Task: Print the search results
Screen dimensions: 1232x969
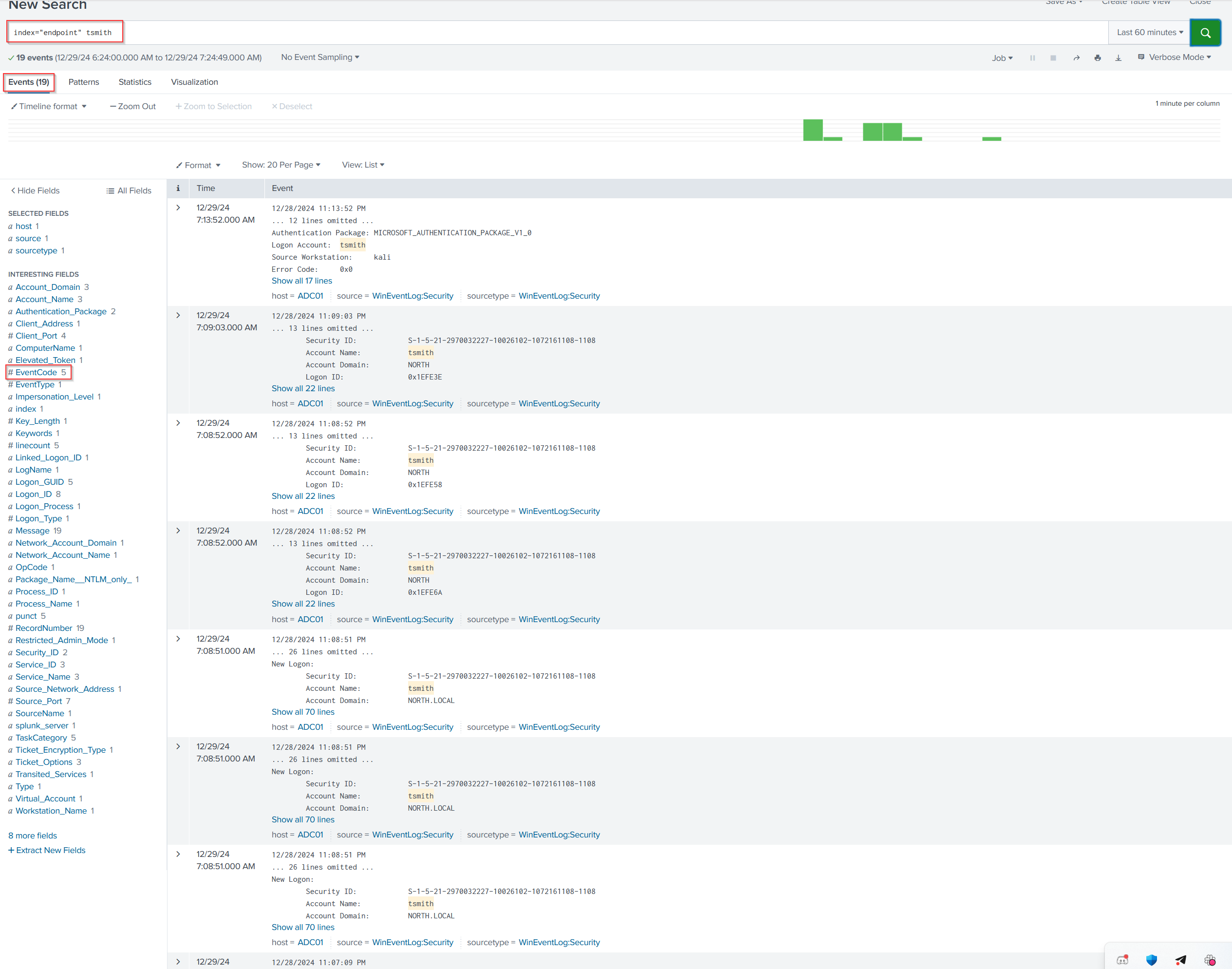Action: click(x=1098, y=58)
